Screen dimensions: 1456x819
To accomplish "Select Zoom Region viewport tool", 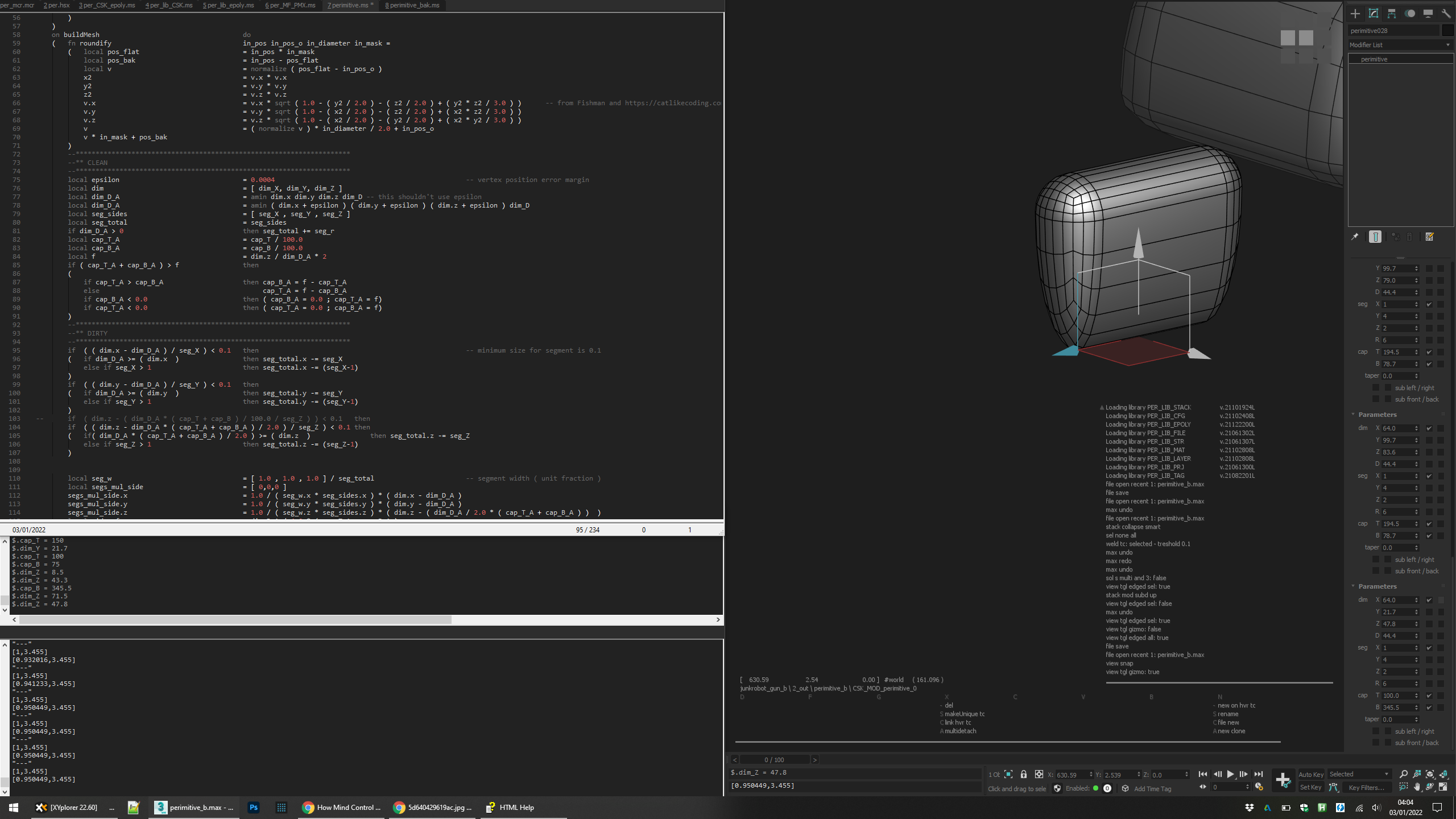I will click(1404, 787).
